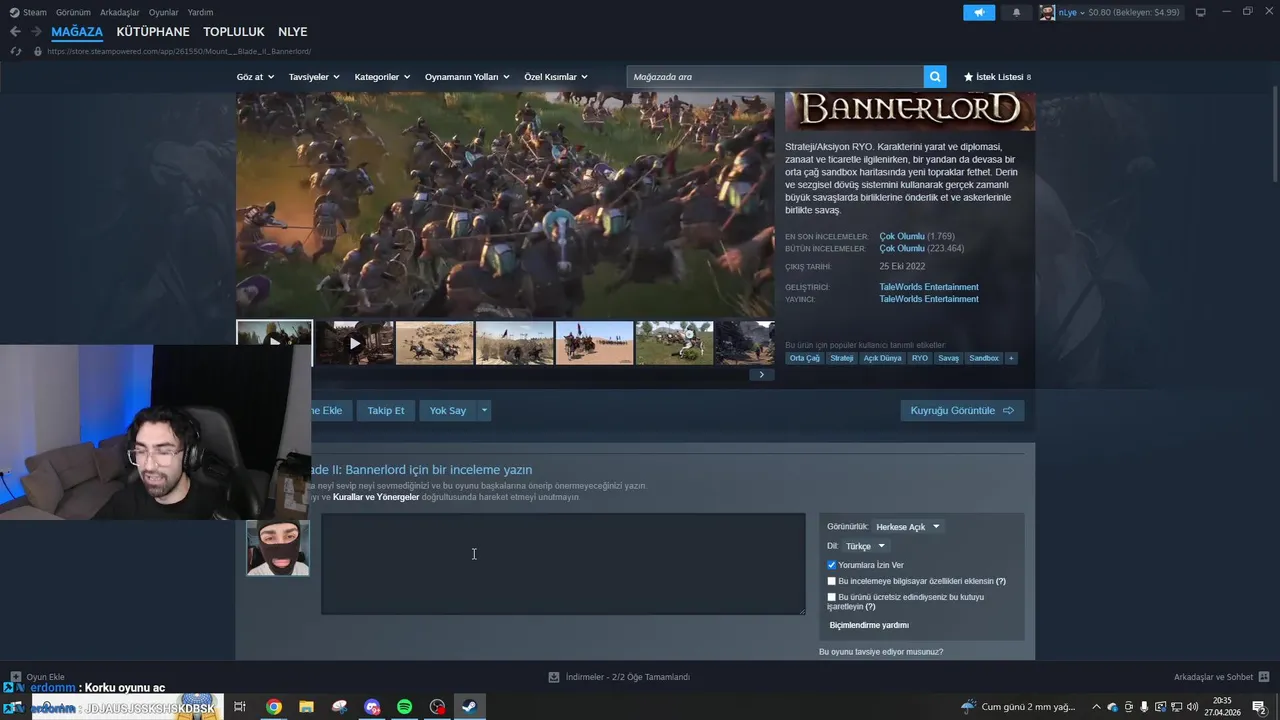Check bilgisayar özellikleri eklensin checkbox

pyautogui.click(x=831, y=581)
